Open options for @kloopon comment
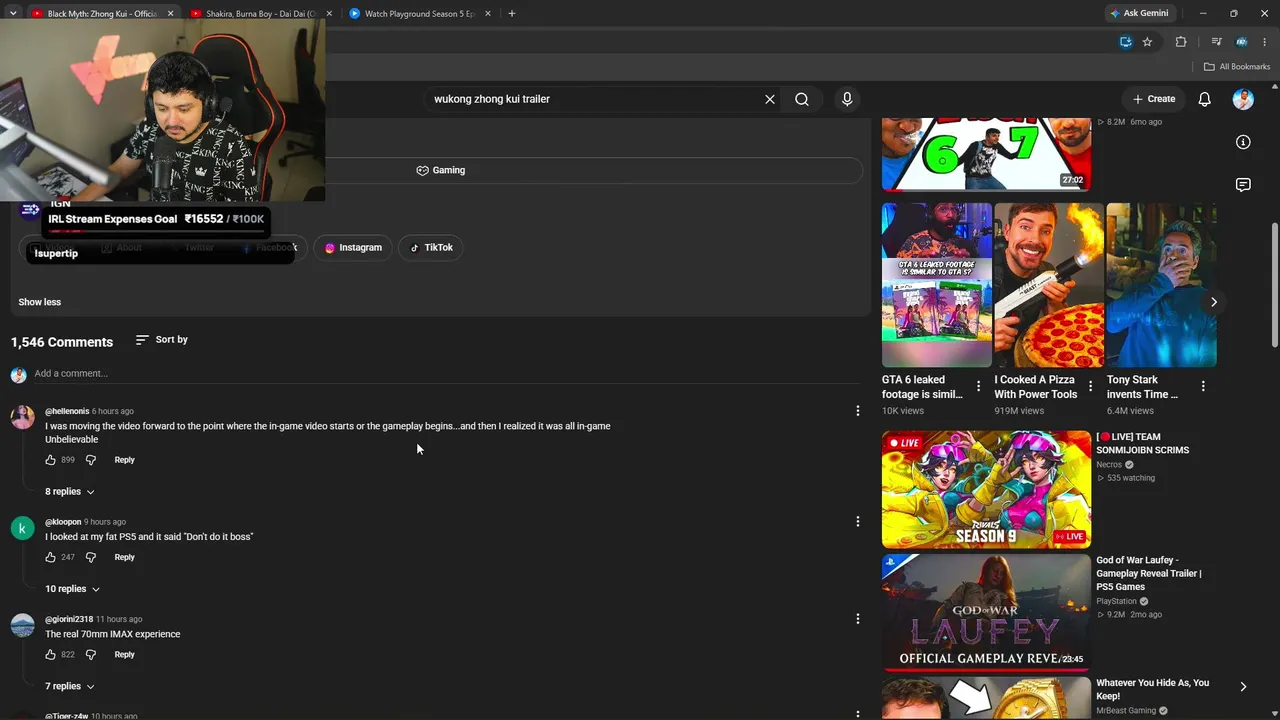 [x=857, y=521]
